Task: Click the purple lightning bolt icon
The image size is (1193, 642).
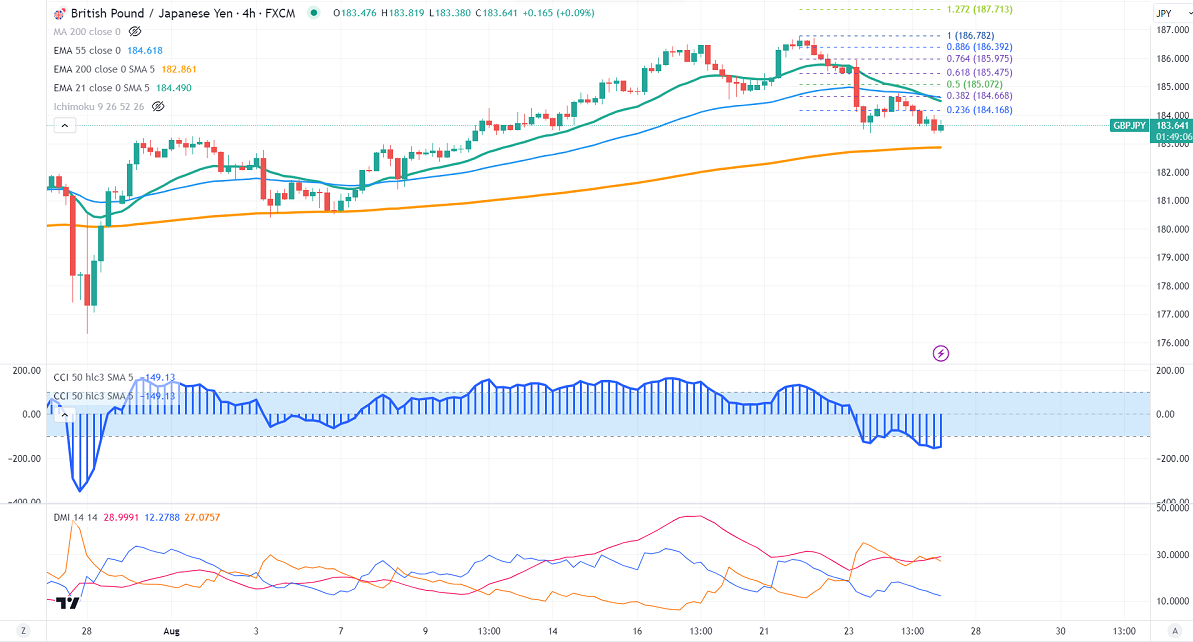Action: (941, 353)
